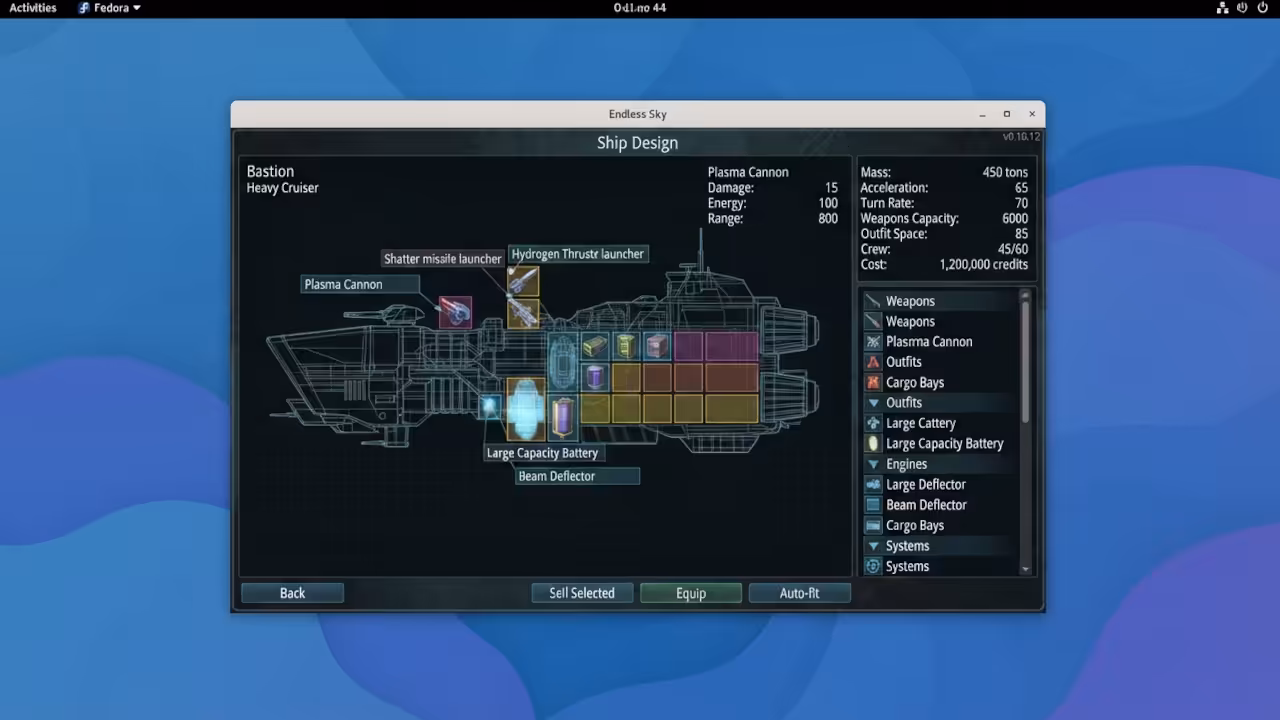The height and width of the screenshot is (720, 1280).
Task: Select the olive green crate outfit slot
Action: point(595,346)
